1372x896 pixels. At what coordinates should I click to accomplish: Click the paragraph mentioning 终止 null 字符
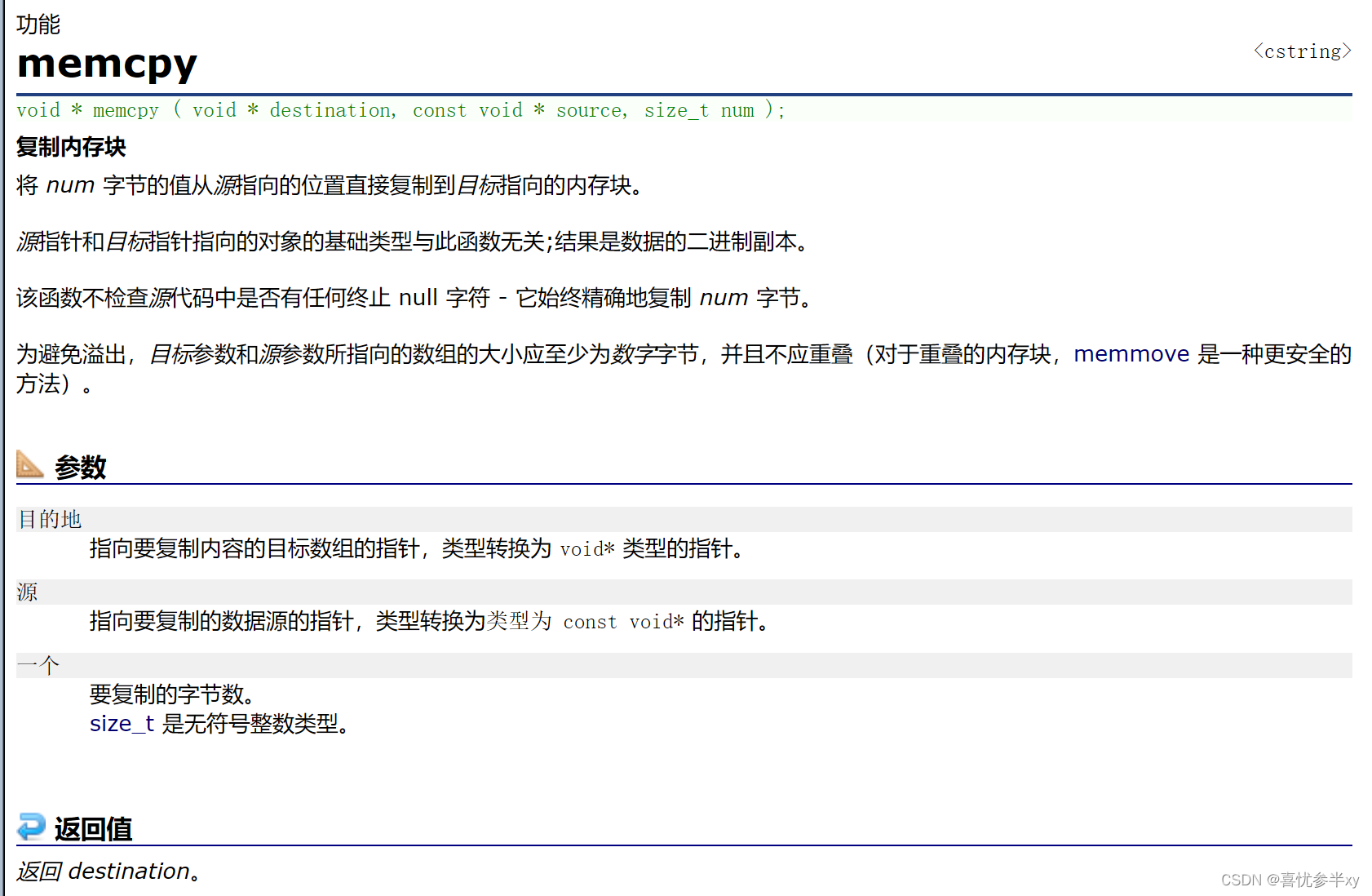coord(416,298)
